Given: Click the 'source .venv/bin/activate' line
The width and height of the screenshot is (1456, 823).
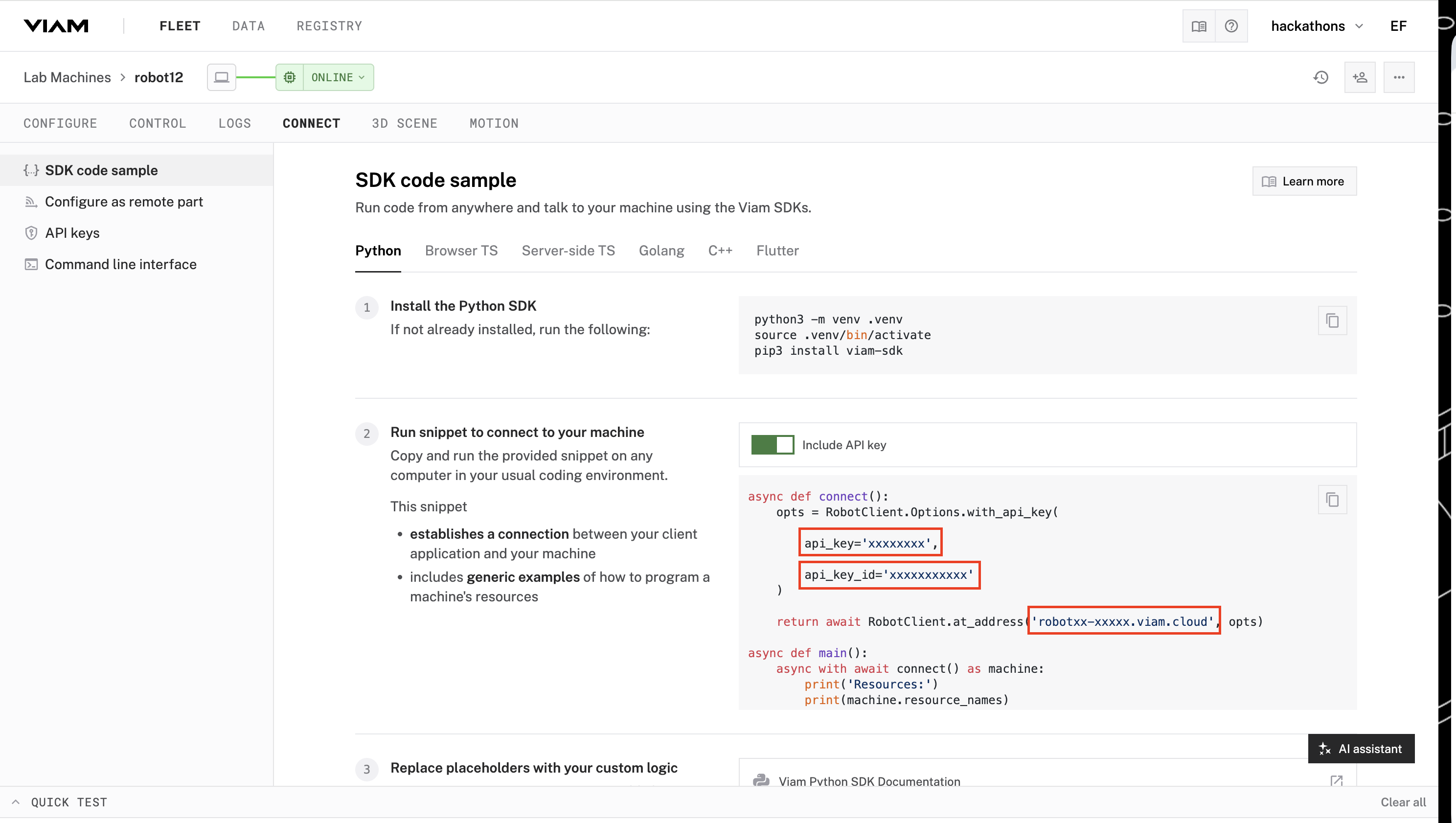Looking at the screenshot, I should tap(843, 335).
